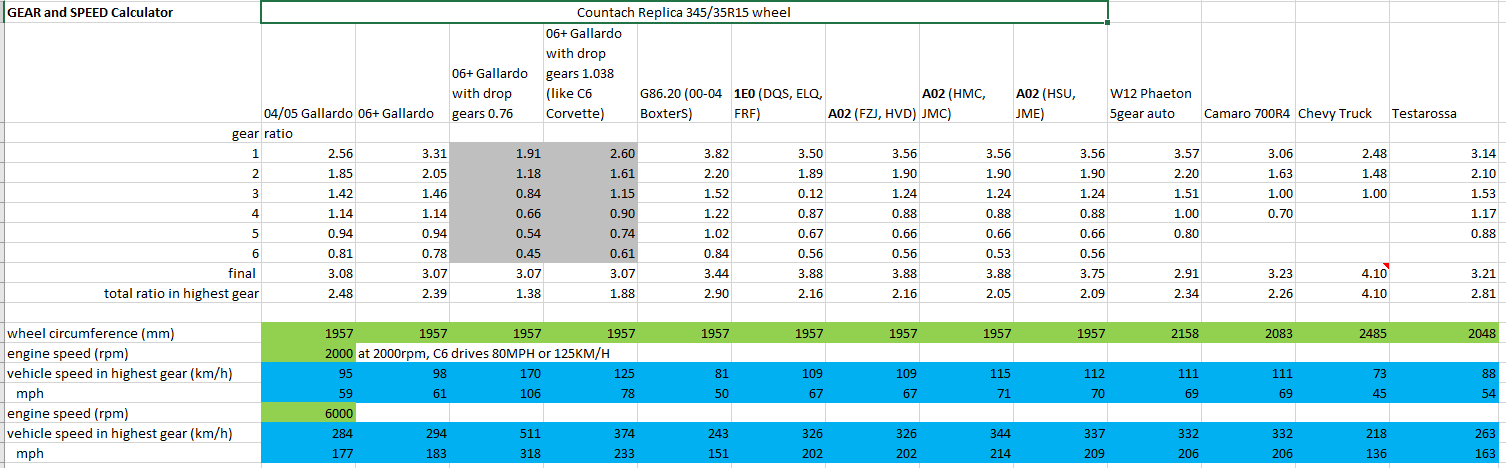Click the 106 mph cell at 2000 rpm
The image size is (1506, 468).
pyautogui.click(x=496, y=393)
